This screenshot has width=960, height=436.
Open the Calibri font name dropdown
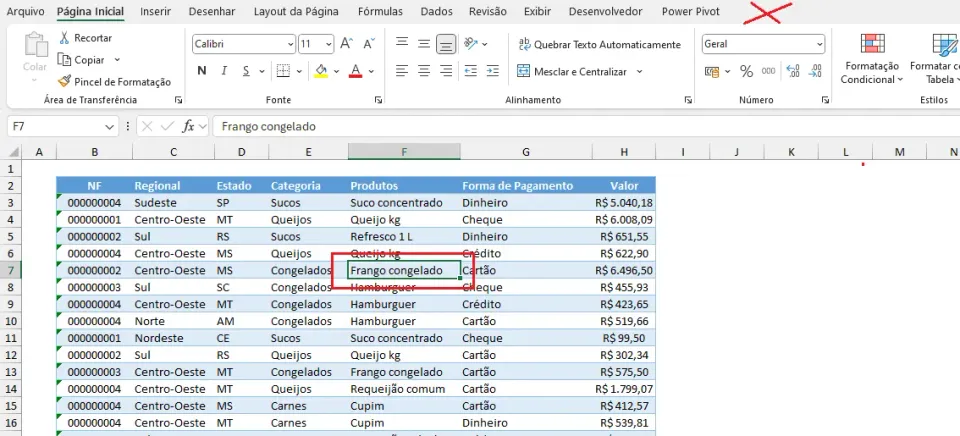[244, 44]
